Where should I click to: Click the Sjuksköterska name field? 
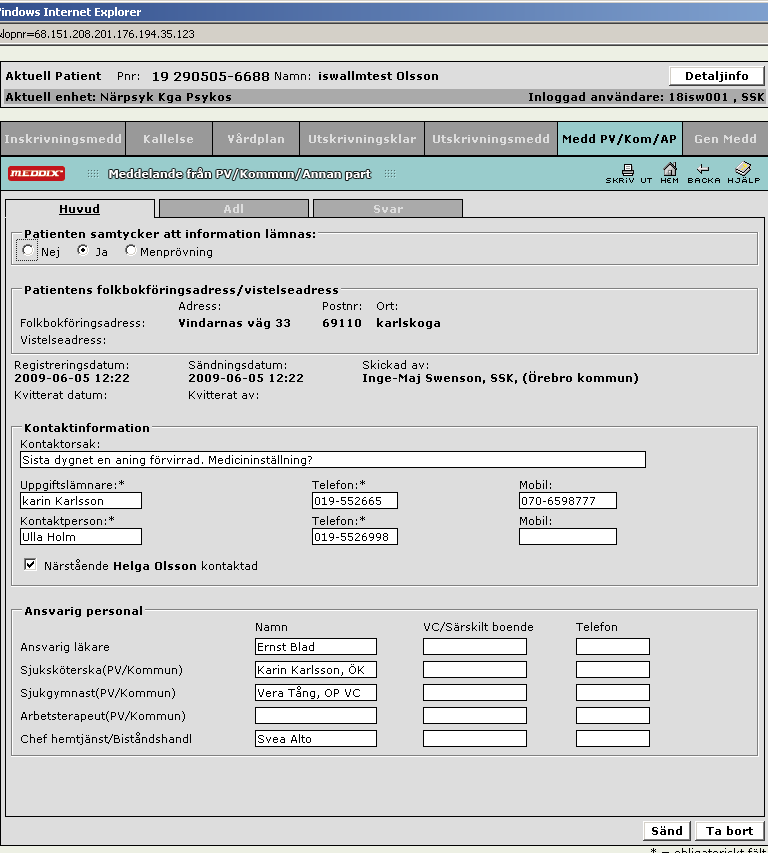(316, 670)
